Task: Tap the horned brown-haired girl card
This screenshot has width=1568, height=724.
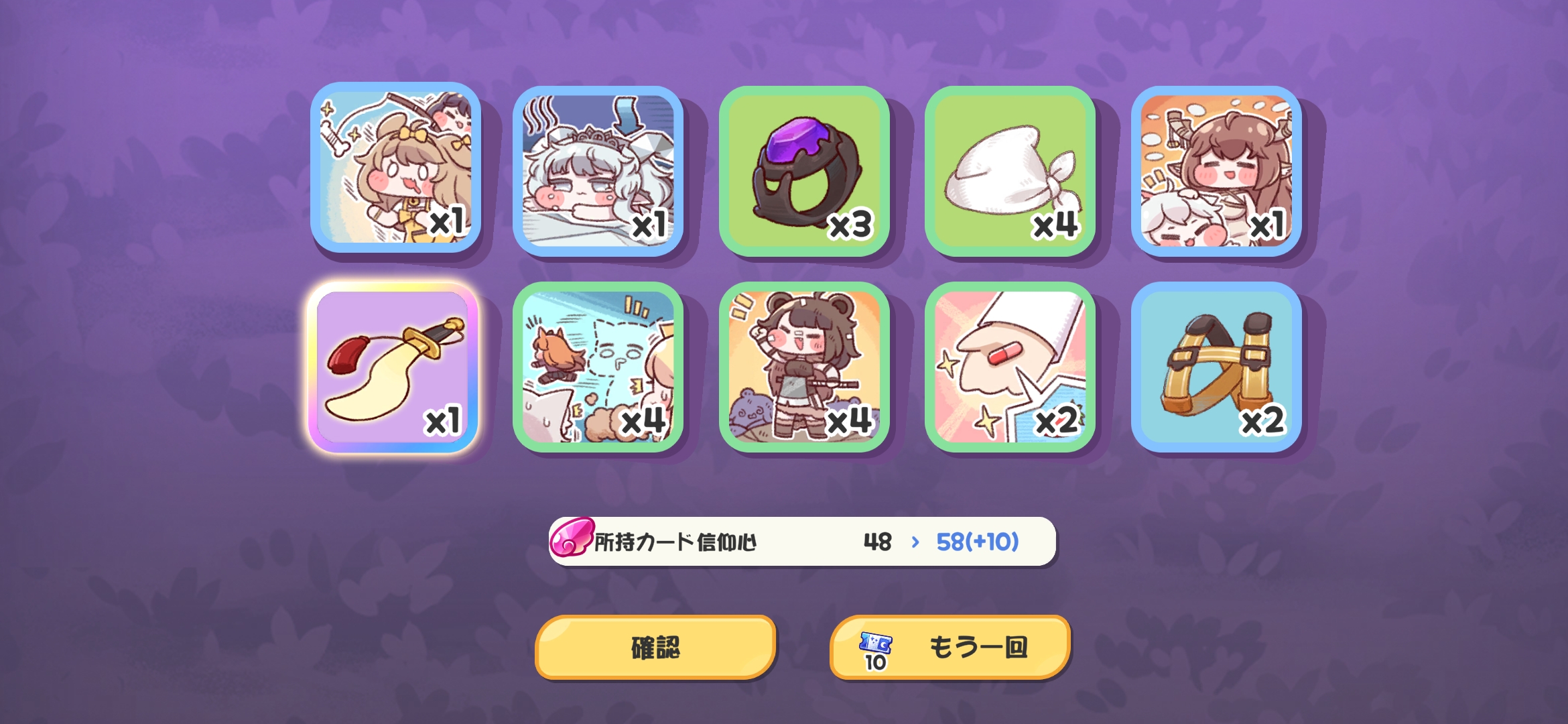Action: (1216, 171)
